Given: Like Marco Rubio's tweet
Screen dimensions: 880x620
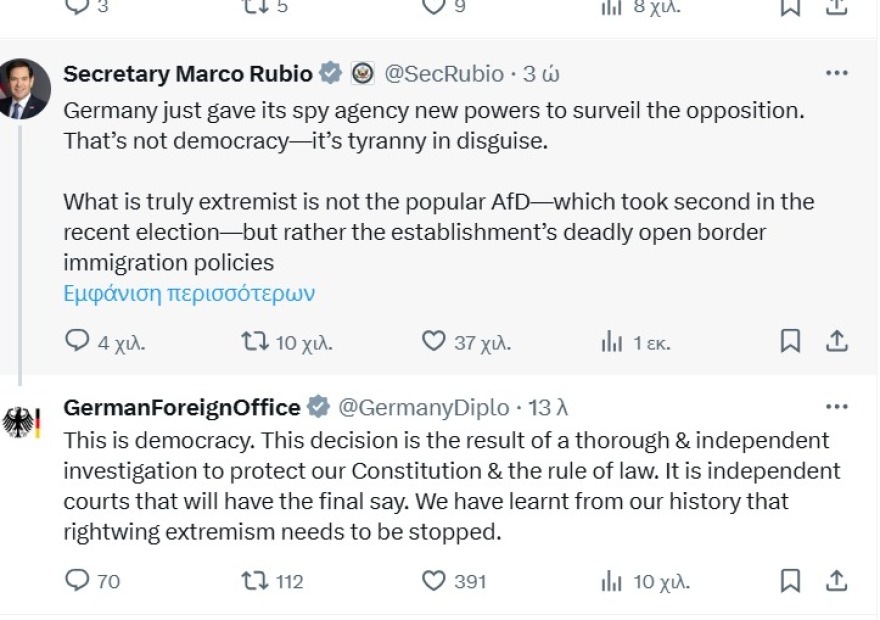Looking at the screenshot, I should (433, 342).
